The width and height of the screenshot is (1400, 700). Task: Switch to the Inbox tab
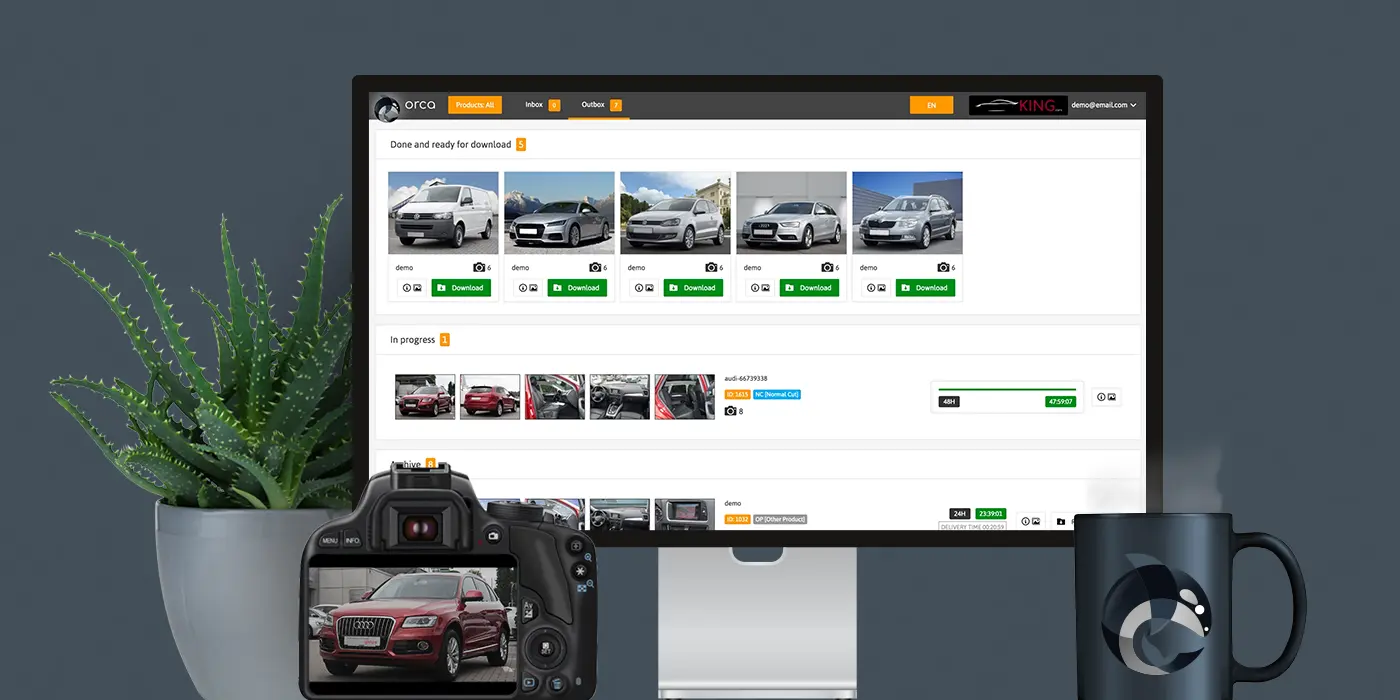(x=542, y=105)
